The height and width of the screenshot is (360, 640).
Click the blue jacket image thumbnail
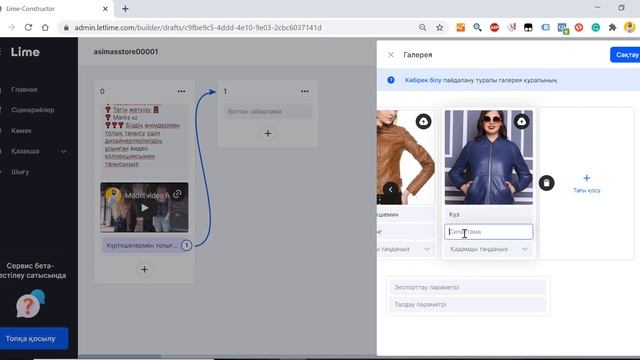coord(489,157)
